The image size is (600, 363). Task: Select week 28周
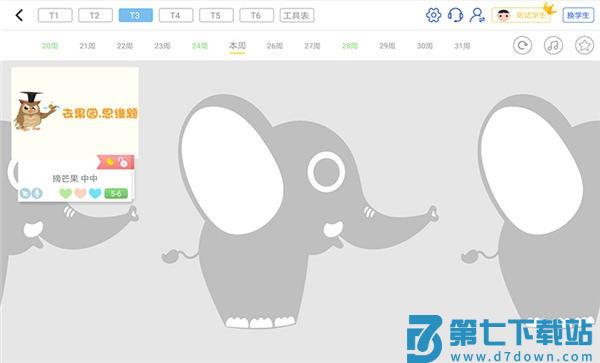350,46
